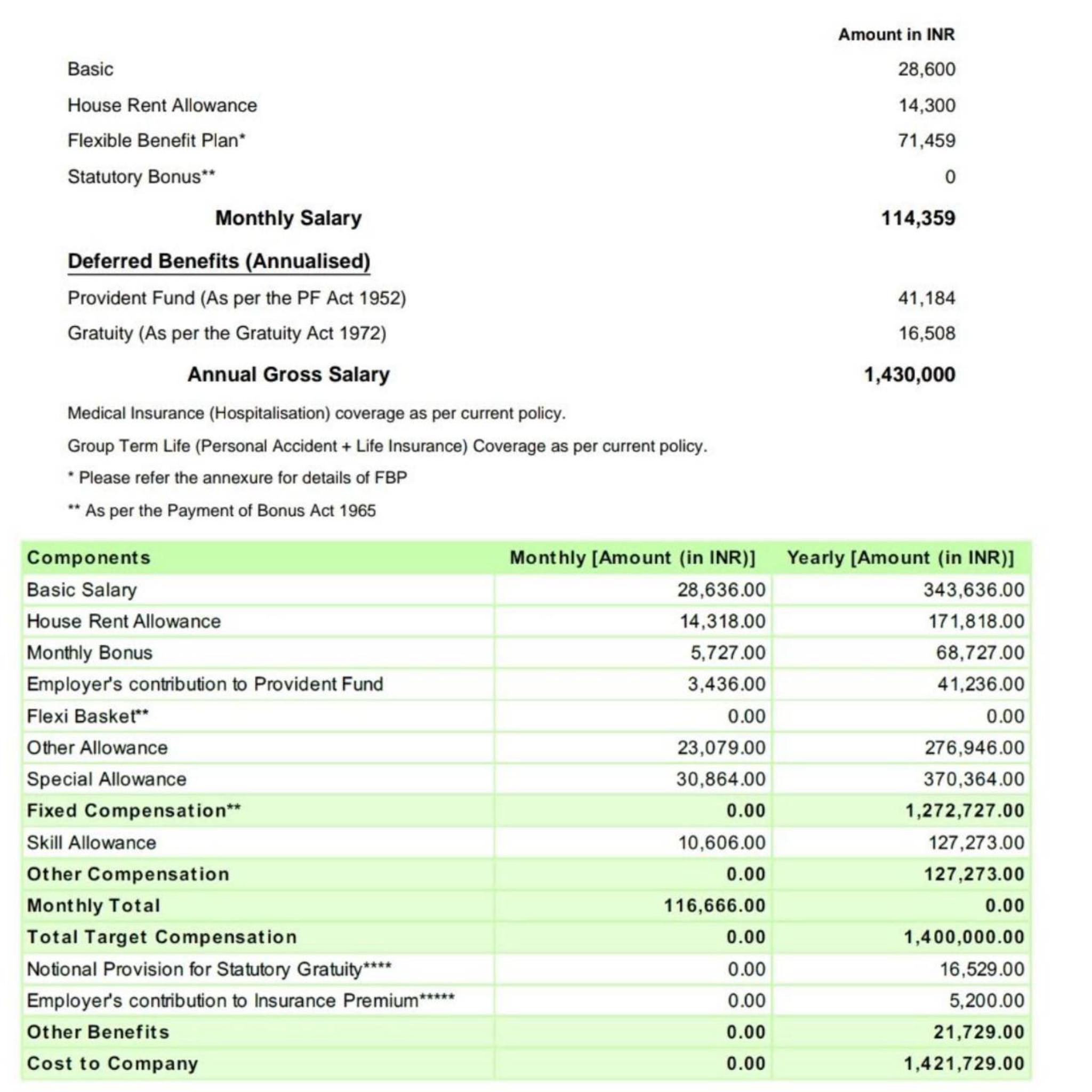The image size is (1092, 1092).
Task: Select Special Allowance monthly value 30,864.00
Action: point(721,779)
